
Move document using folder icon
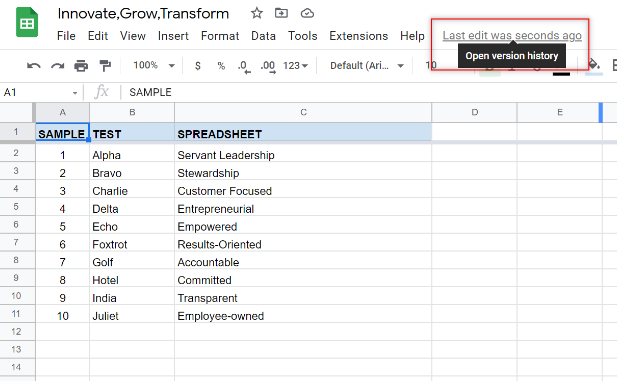(281, 13)
